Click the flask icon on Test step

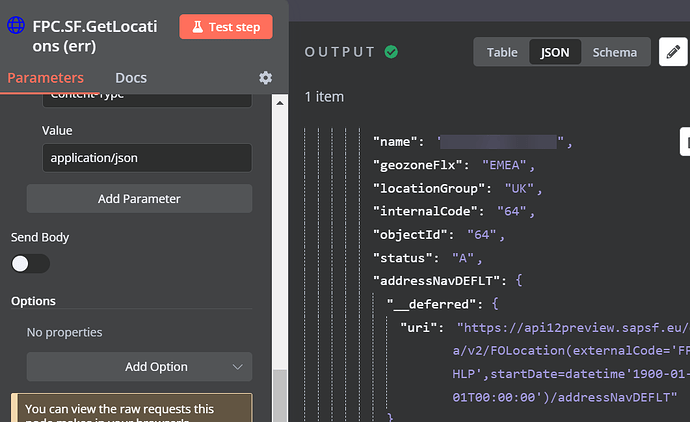pos(198,27)
